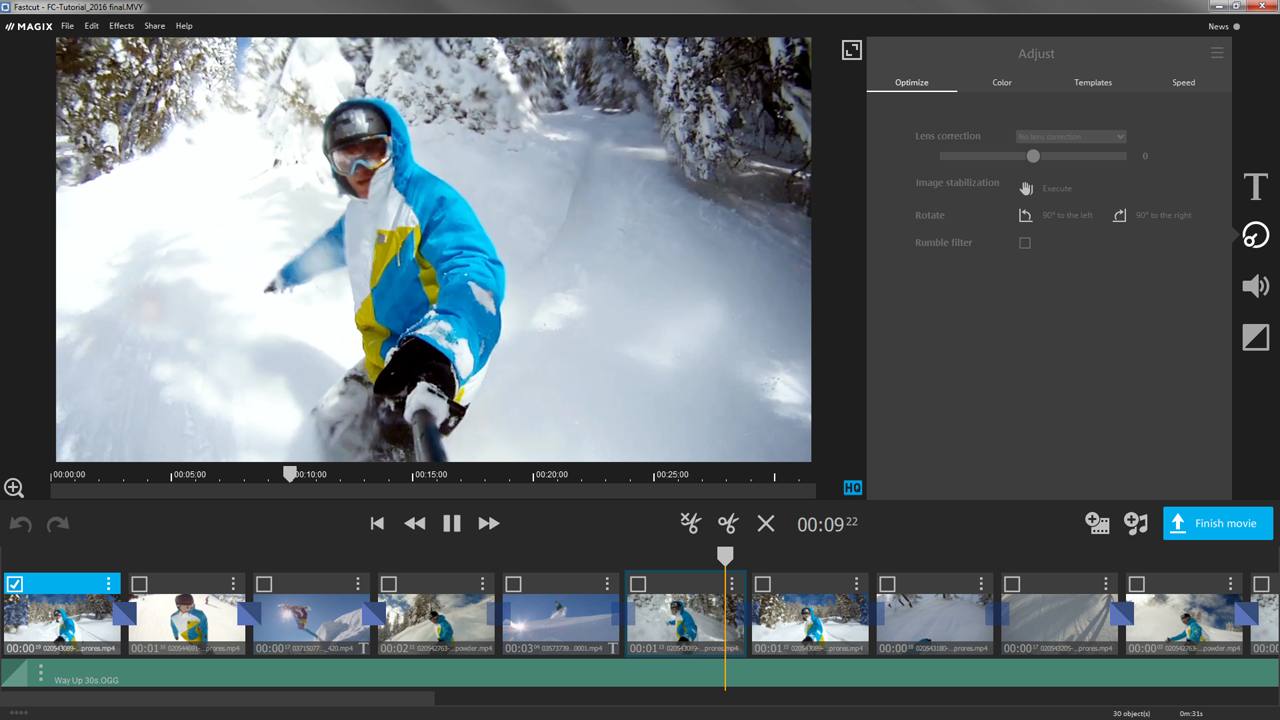Click Execute for image stabilization
1280x720 pixels.
coord(1057,188)
